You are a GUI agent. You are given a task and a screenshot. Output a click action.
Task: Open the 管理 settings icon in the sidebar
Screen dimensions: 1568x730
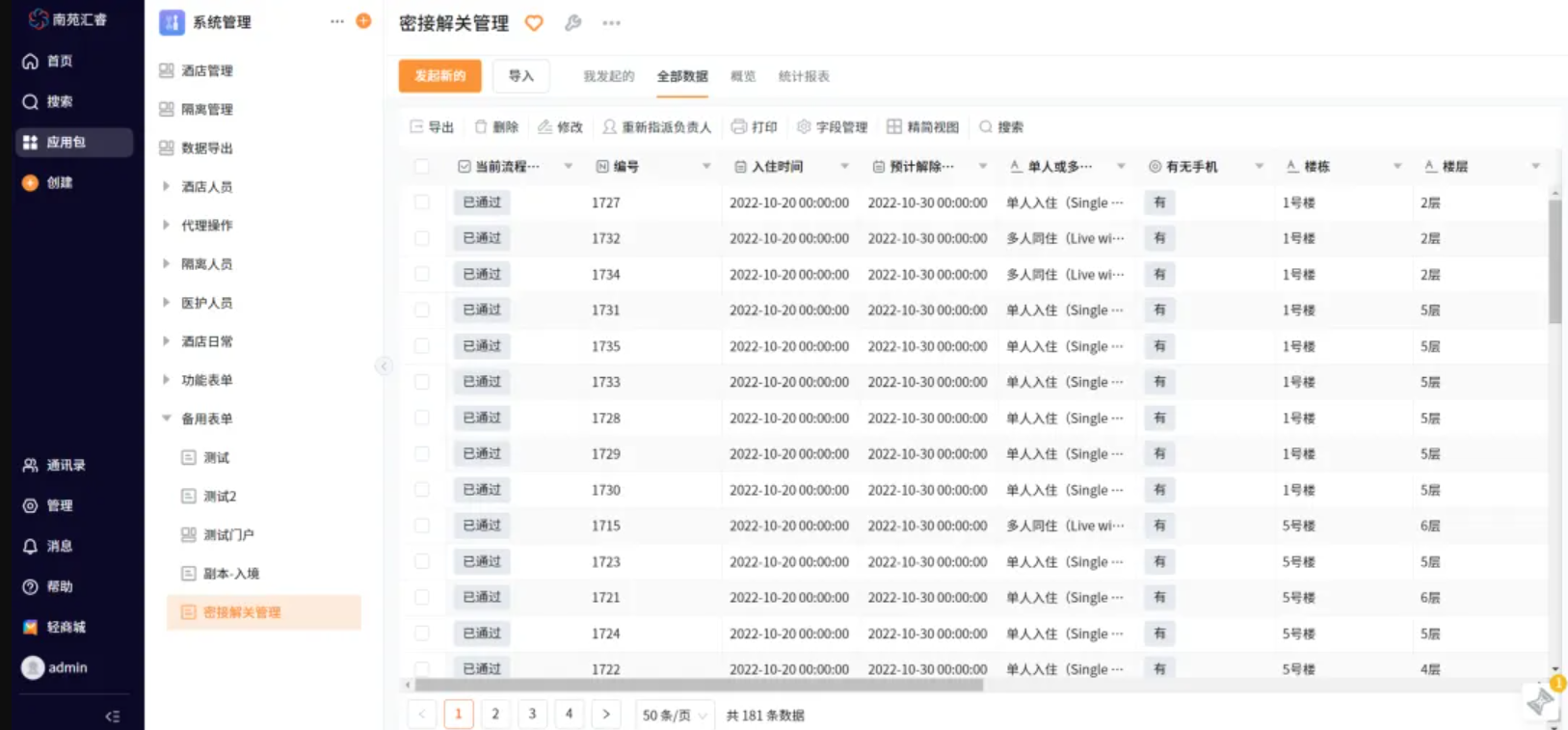click(30, 505)
